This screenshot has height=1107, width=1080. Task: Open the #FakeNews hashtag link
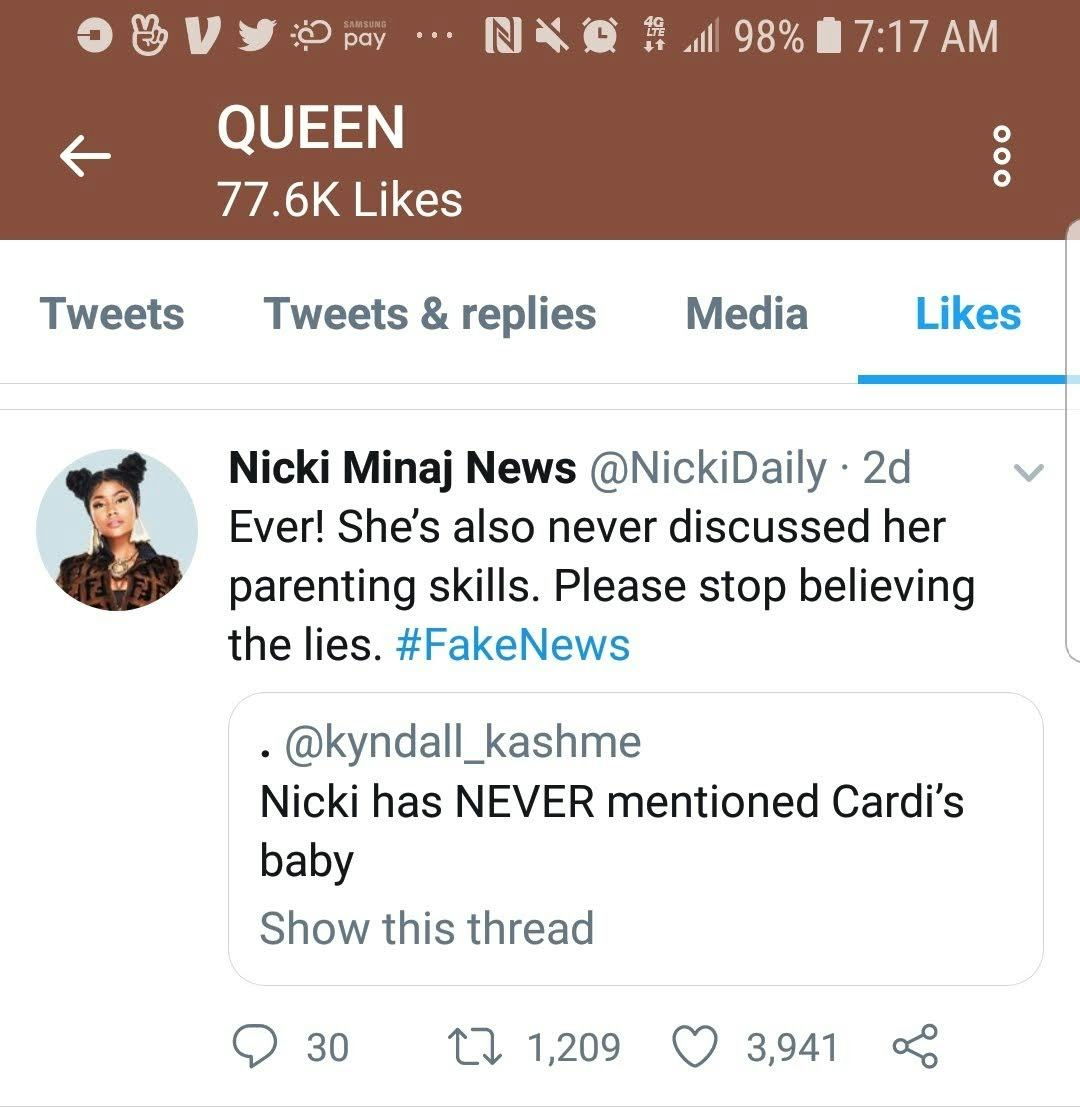(x=513, y=645)
